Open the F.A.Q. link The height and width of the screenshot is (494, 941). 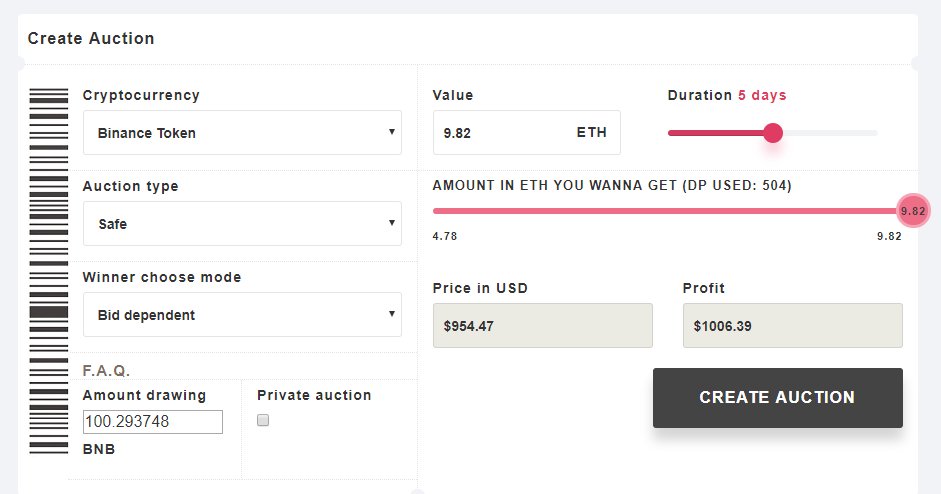[106, 370]
